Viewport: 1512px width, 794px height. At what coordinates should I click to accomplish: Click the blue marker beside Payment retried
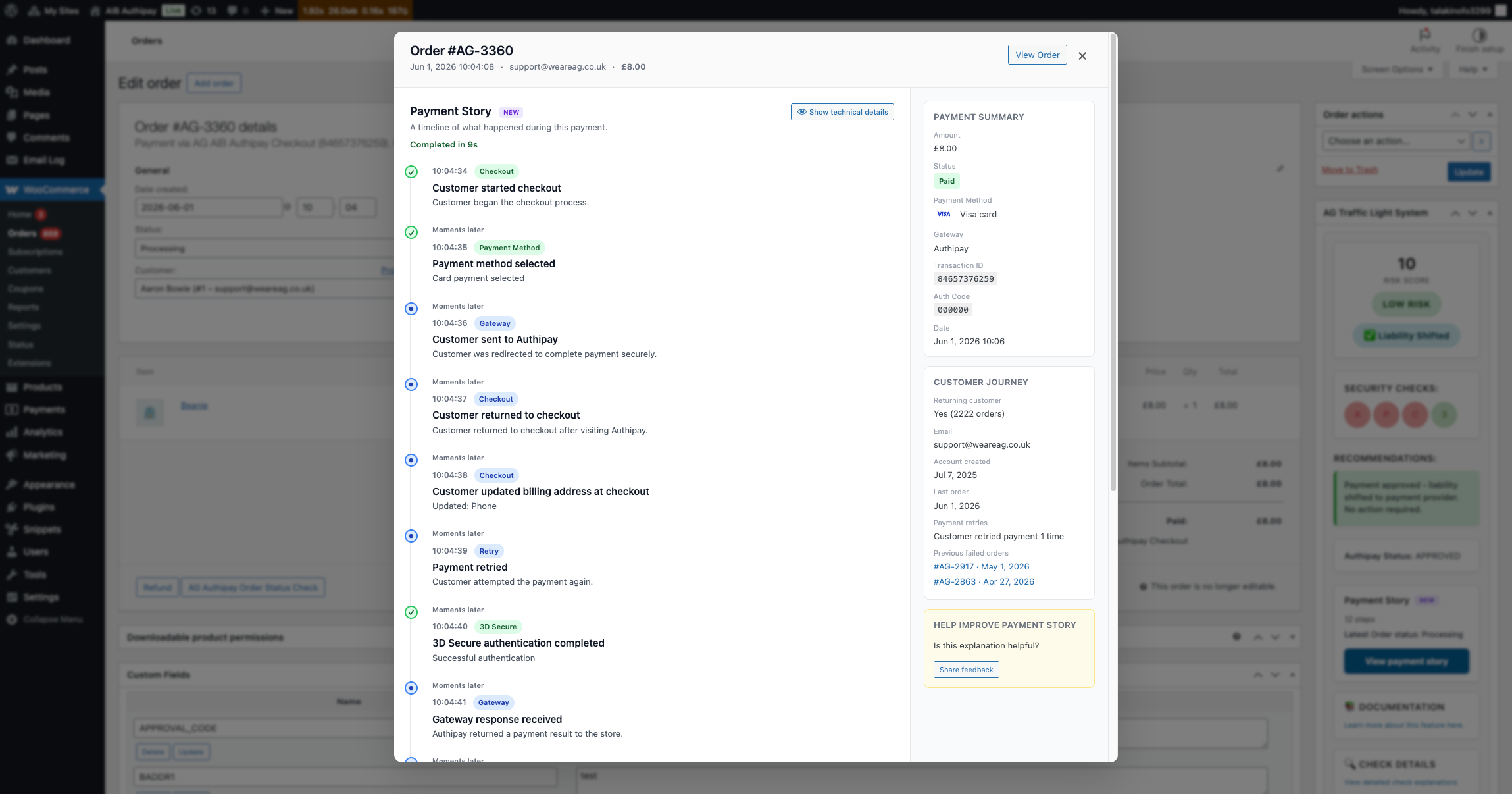(x=411, y=536)
